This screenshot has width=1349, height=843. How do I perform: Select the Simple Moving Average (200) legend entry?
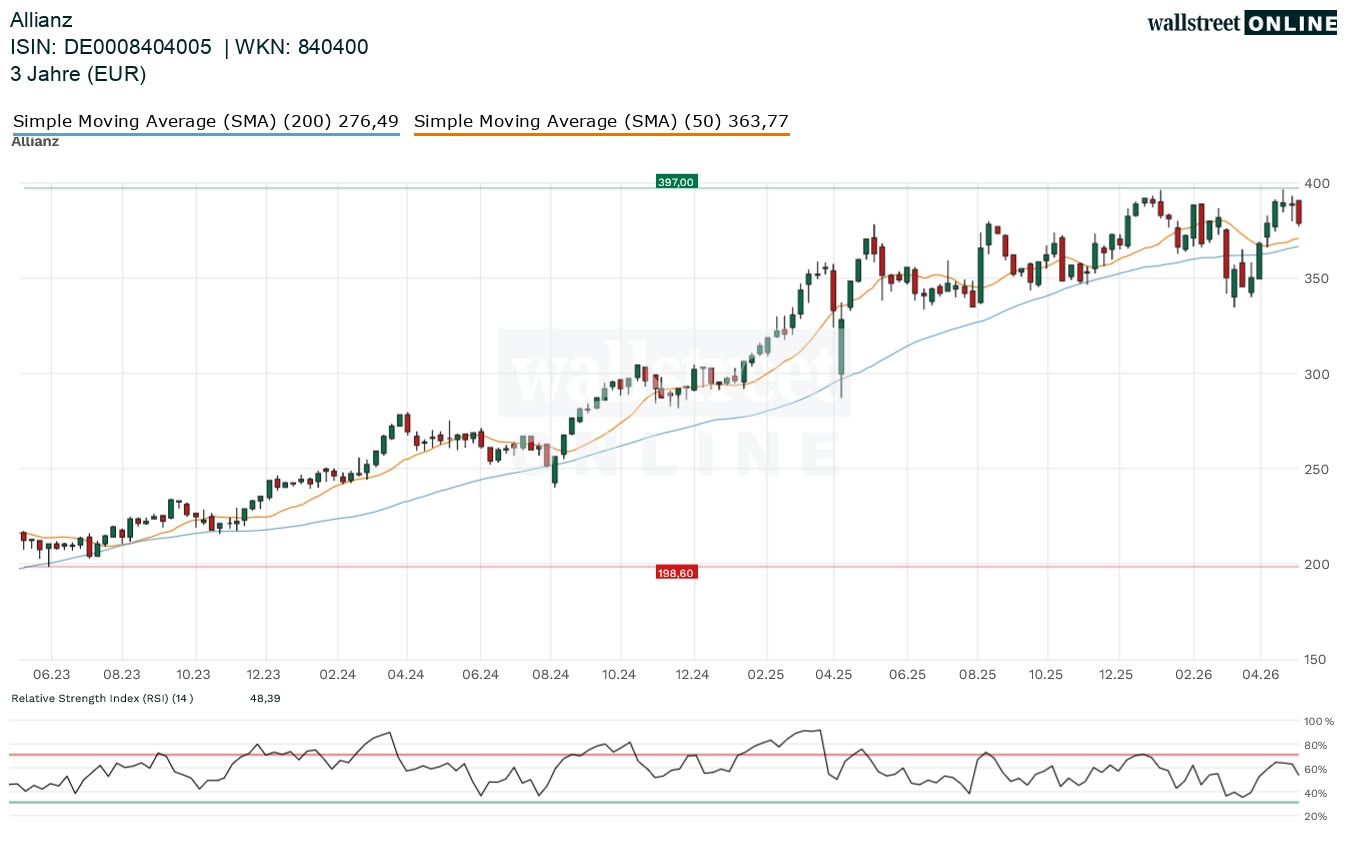coord(206,122)
